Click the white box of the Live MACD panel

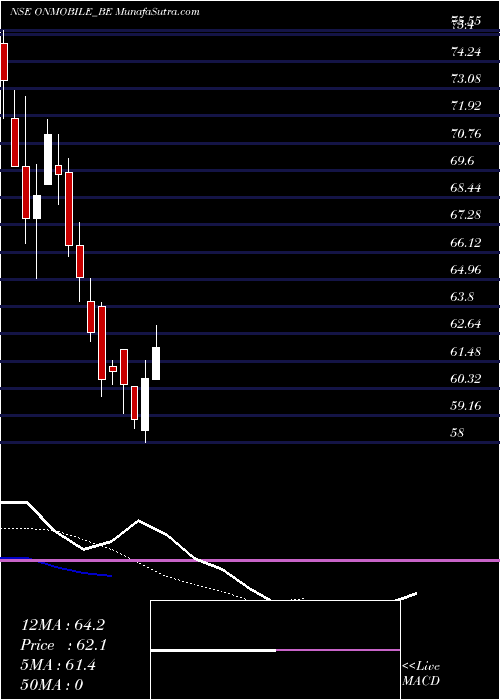click(x=275, y=650)
